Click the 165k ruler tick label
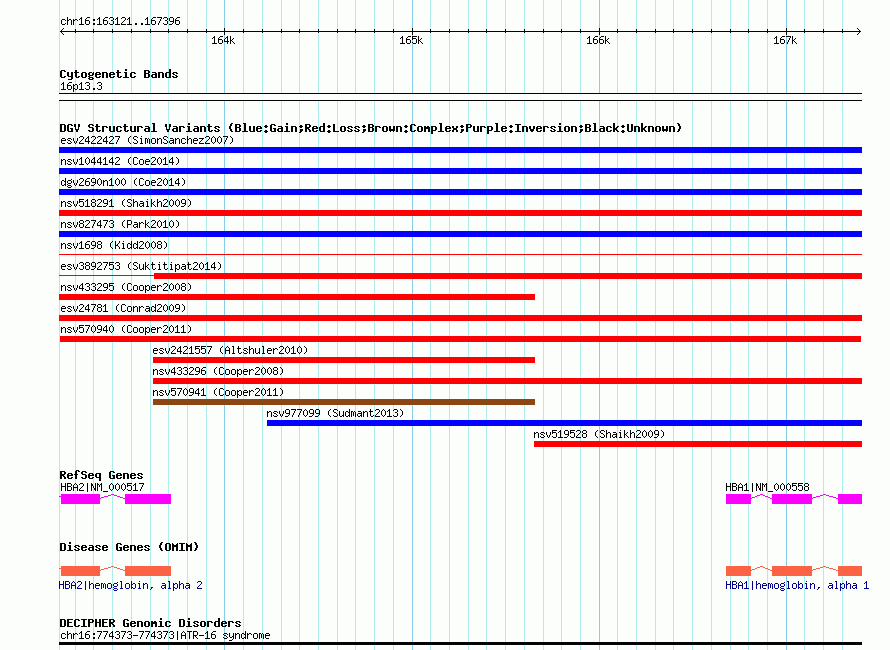 [410, 40]
